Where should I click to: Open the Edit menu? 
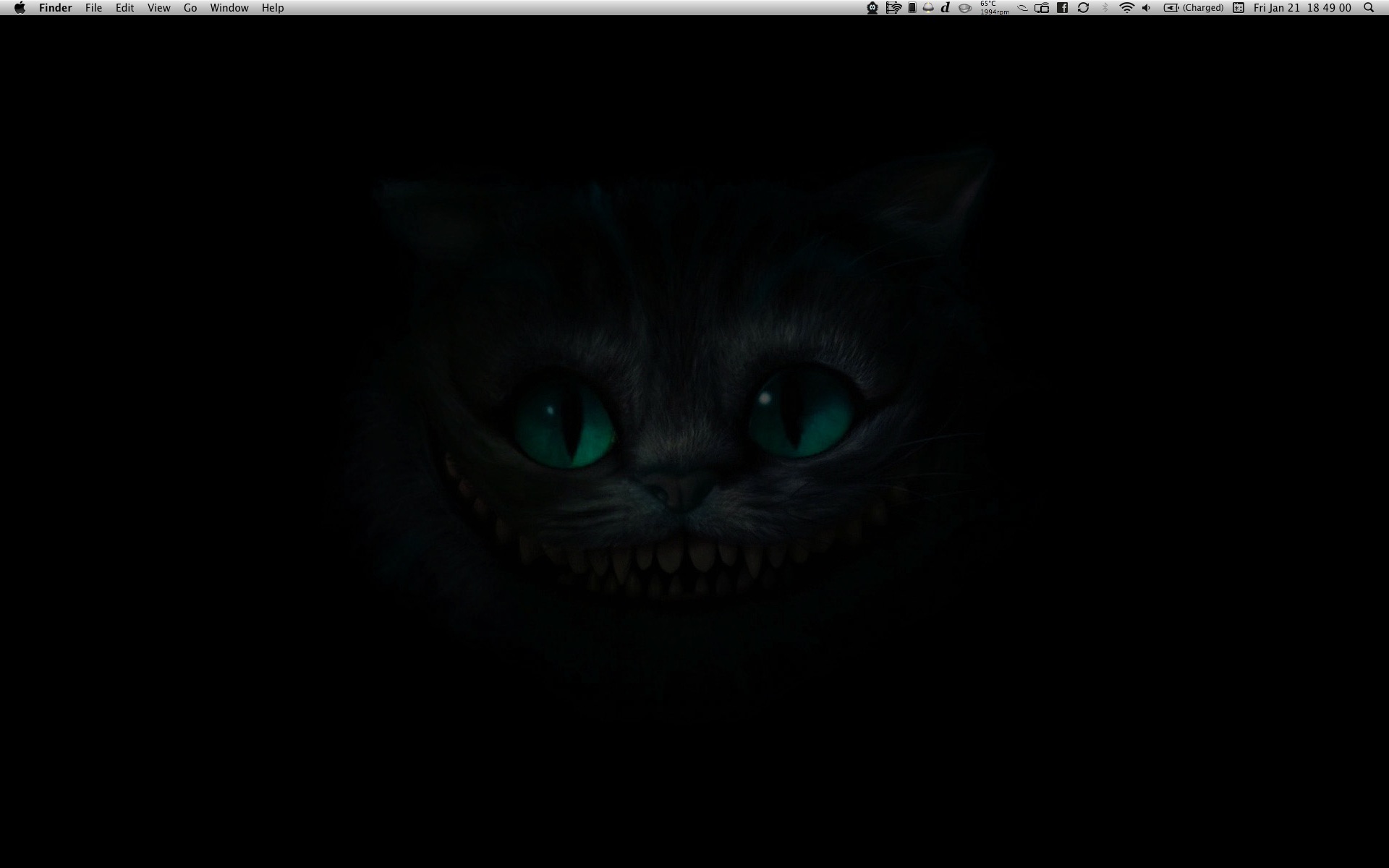tap(124, 8)
